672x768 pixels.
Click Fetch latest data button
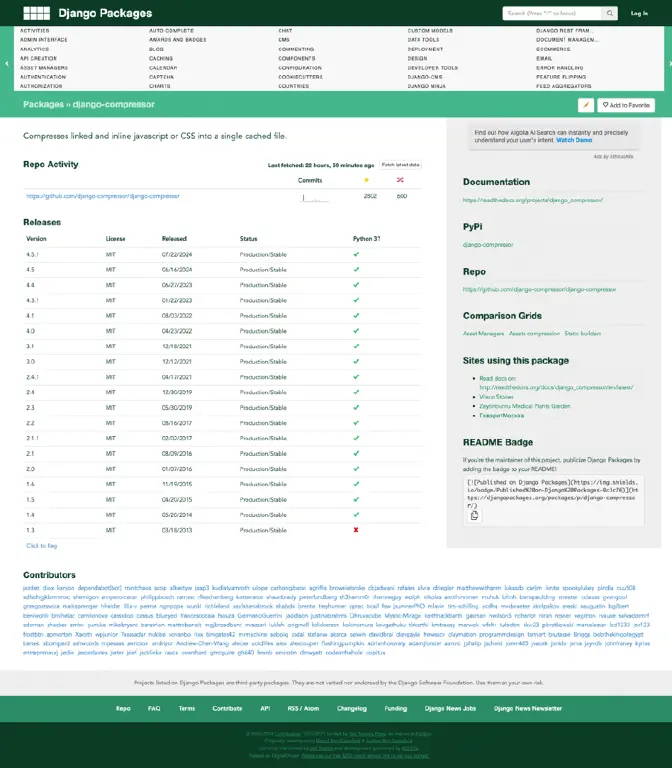pyautogui.click(x=400, y=165)
